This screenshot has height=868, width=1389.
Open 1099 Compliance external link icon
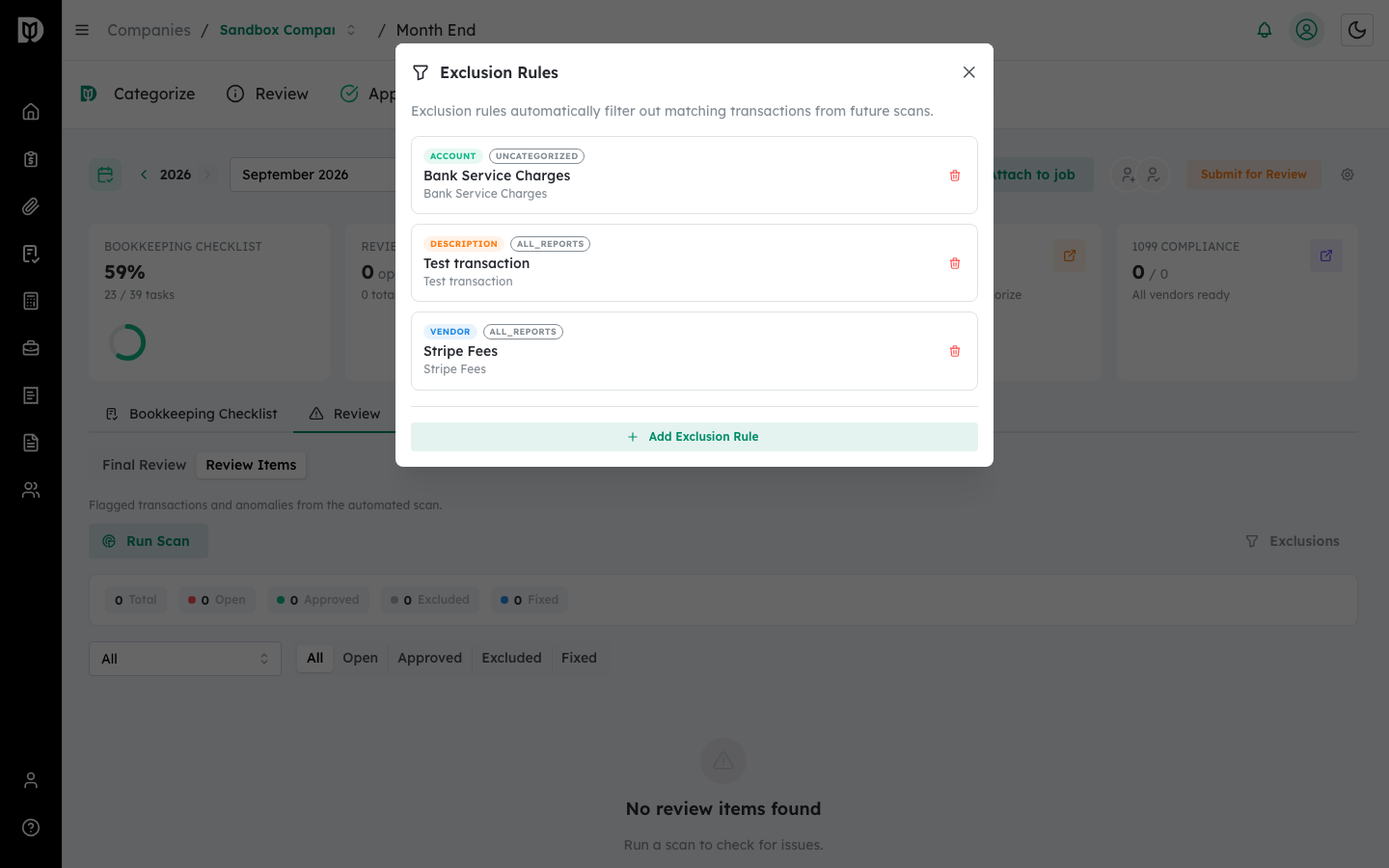(x=1326, y=256)
